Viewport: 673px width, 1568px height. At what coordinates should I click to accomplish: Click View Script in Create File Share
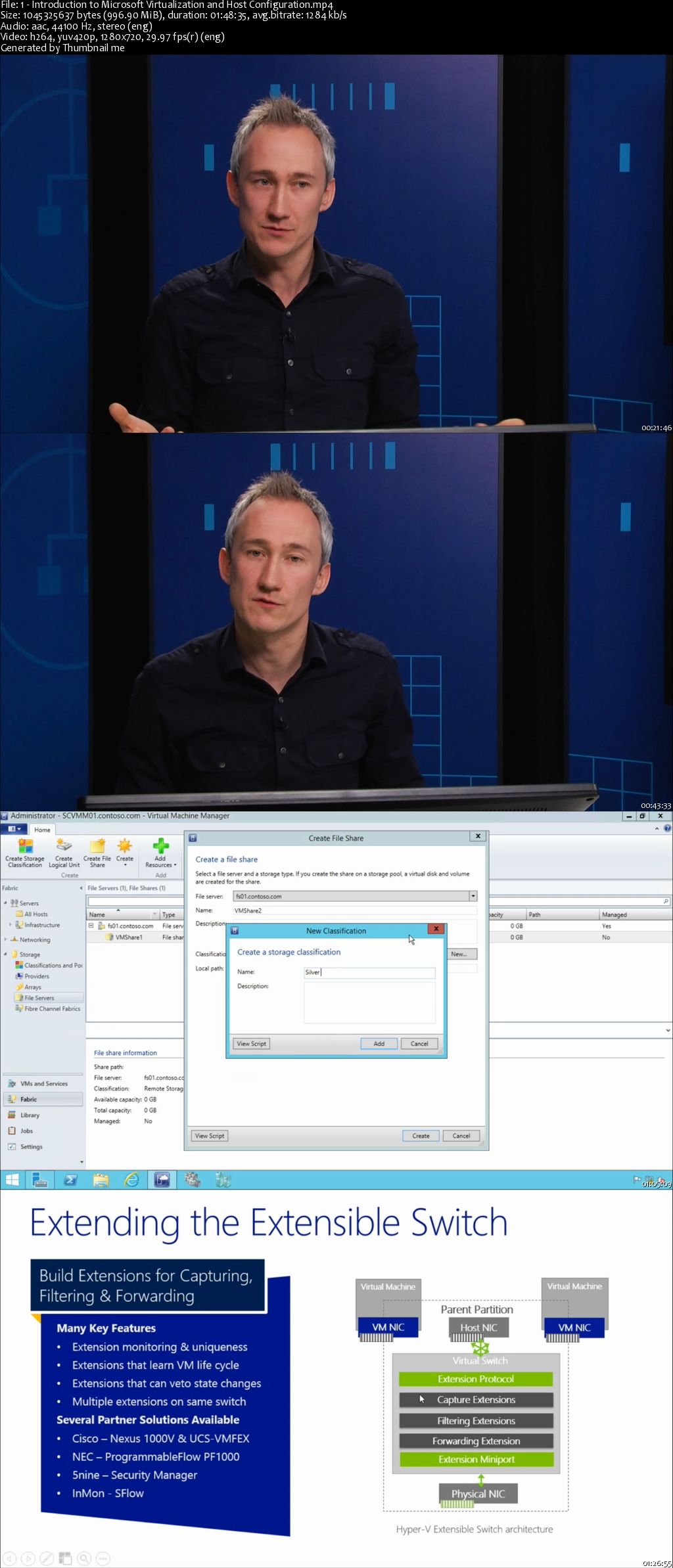[210, 1135]
